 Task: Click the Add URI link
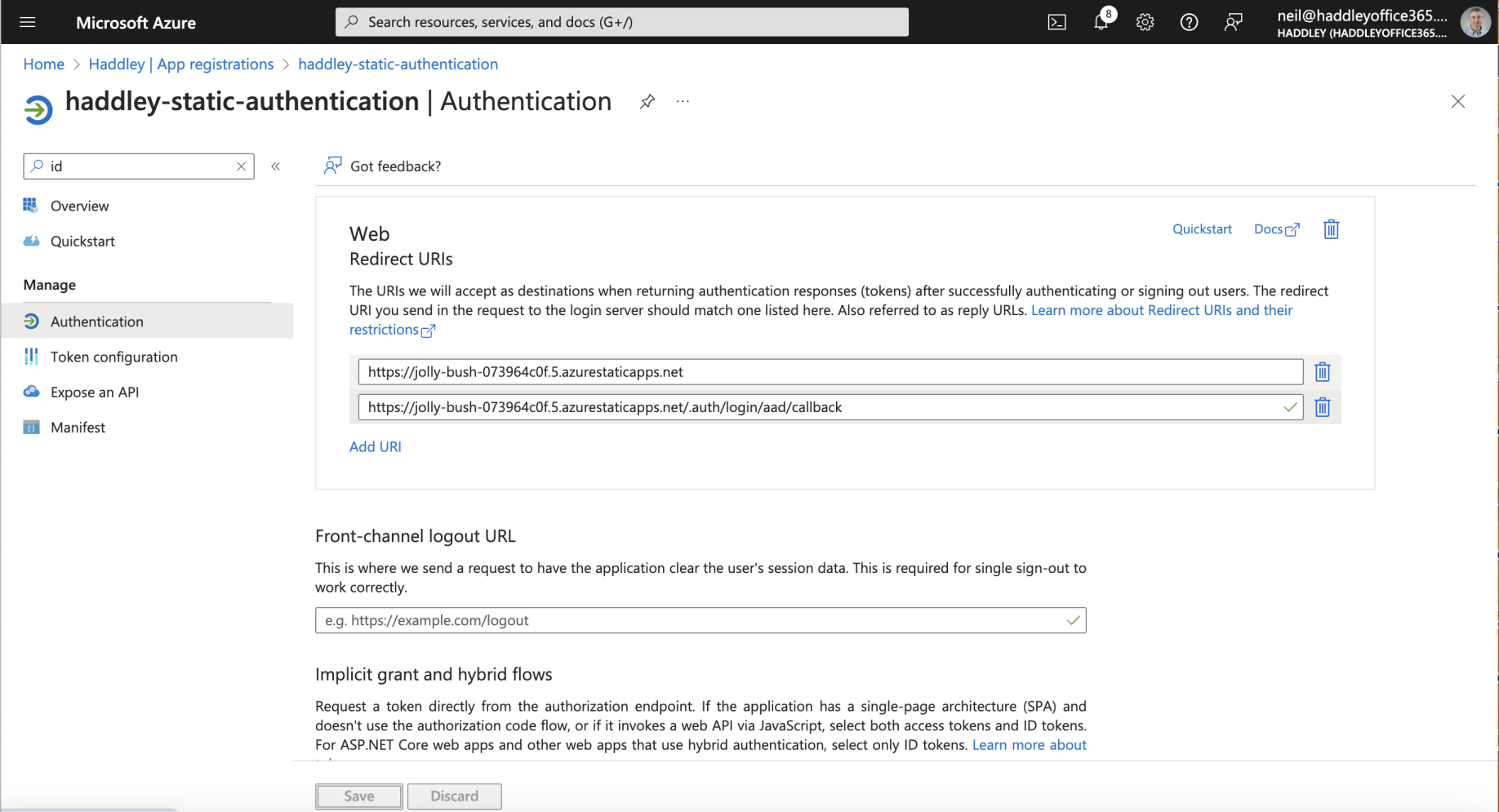point(376,446)
